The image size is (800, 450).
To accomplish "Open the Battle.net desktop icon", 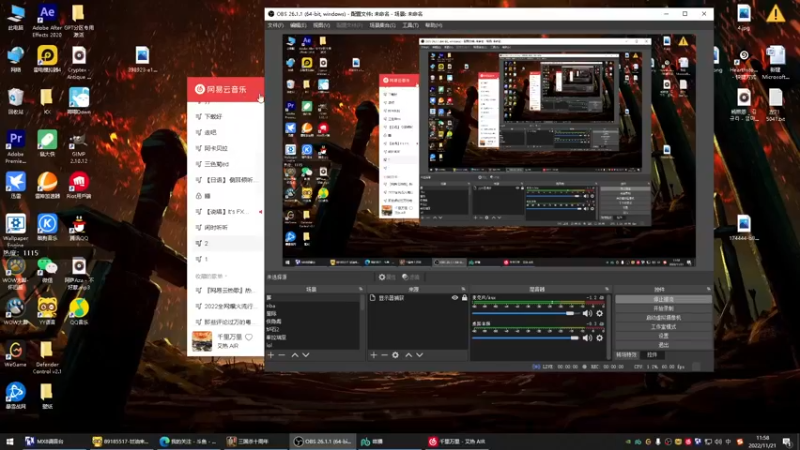I will point(16,396).
